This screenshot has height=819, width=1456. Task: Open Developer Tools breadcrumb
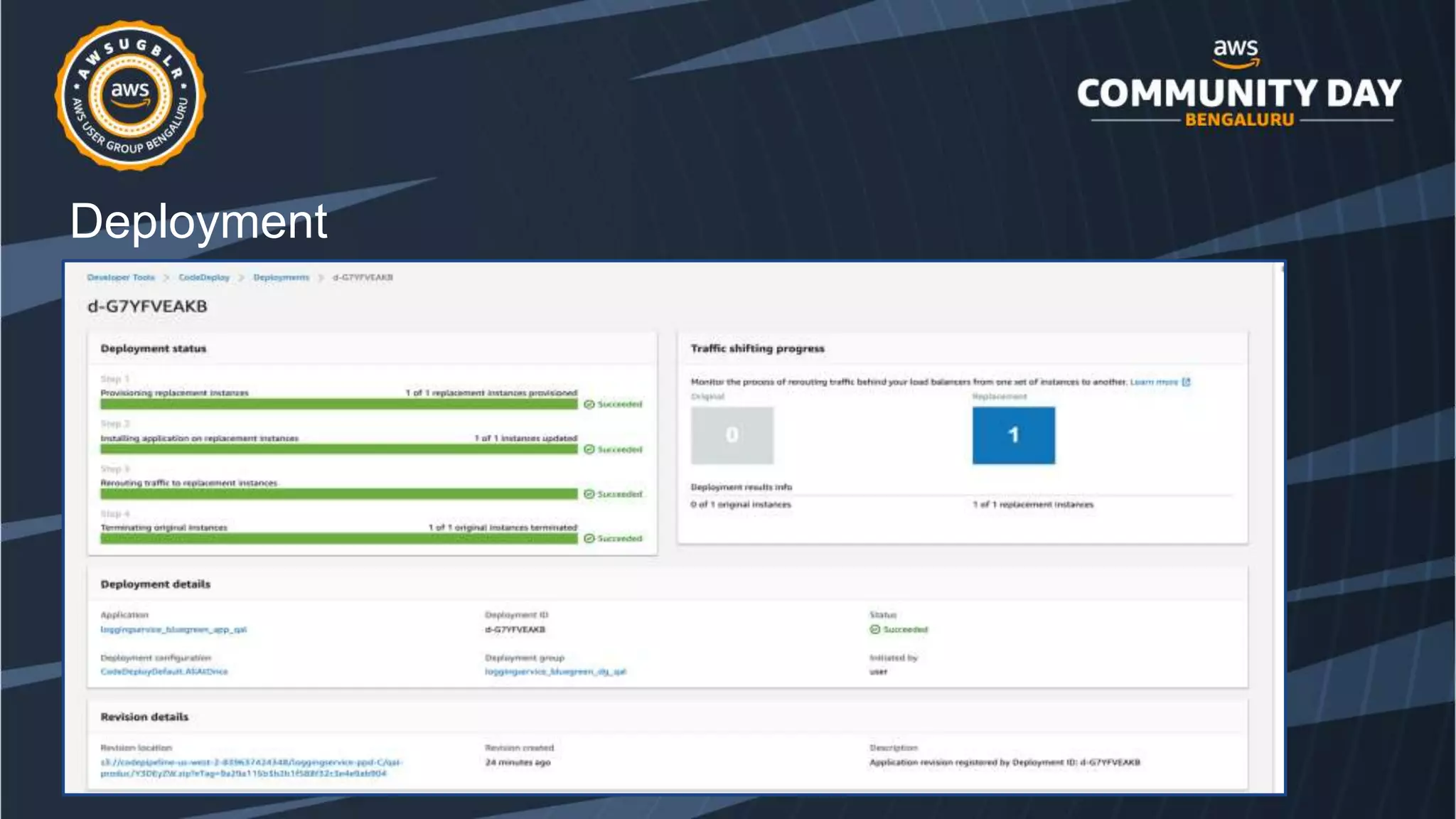(x=121, y=277)
